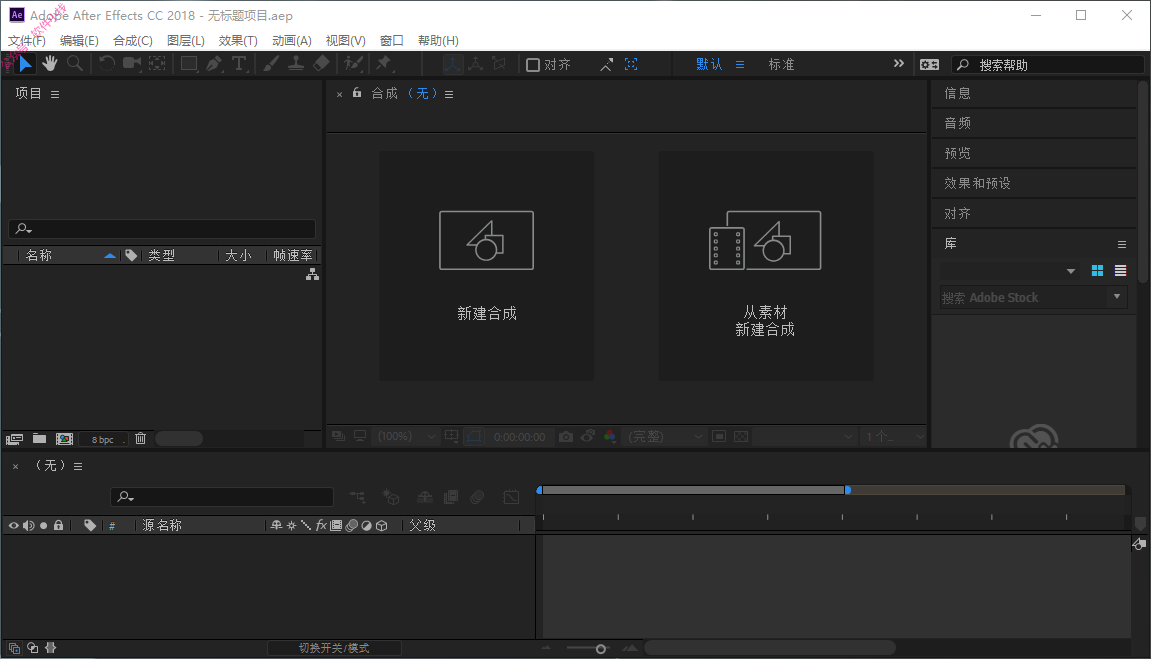This screenshot has width=1151, height=659.
Task: Click 新建合成 button
Action: (x=487, y=266)
